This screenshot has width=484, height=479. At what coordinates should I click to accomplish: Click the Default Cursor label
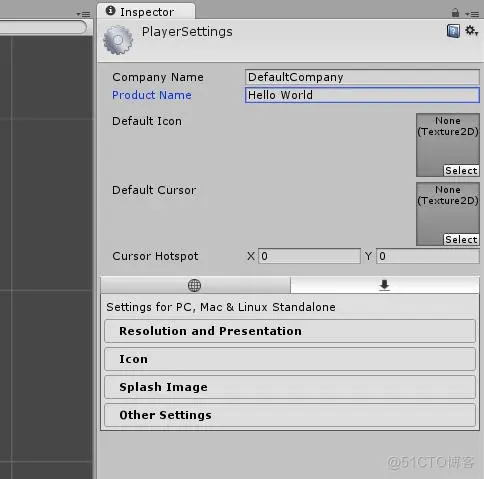pos(154,190)
